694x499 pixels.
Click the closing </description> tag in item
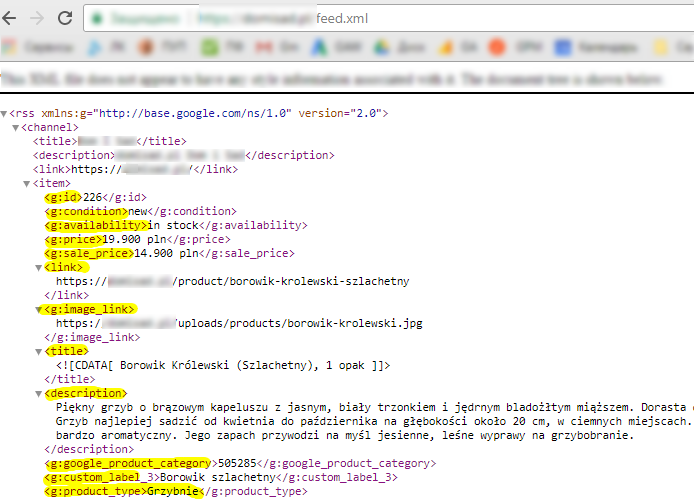(x=89, y=450)
